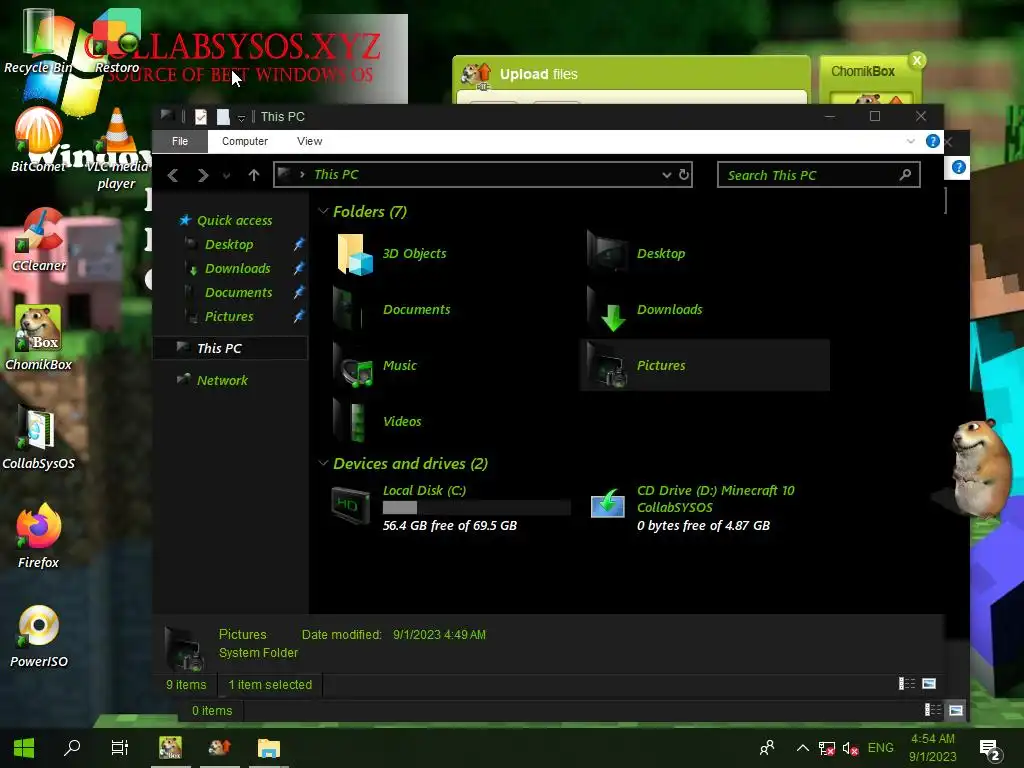
Task: Toggle details view in the back Explorer window
Action: (933, 710)
